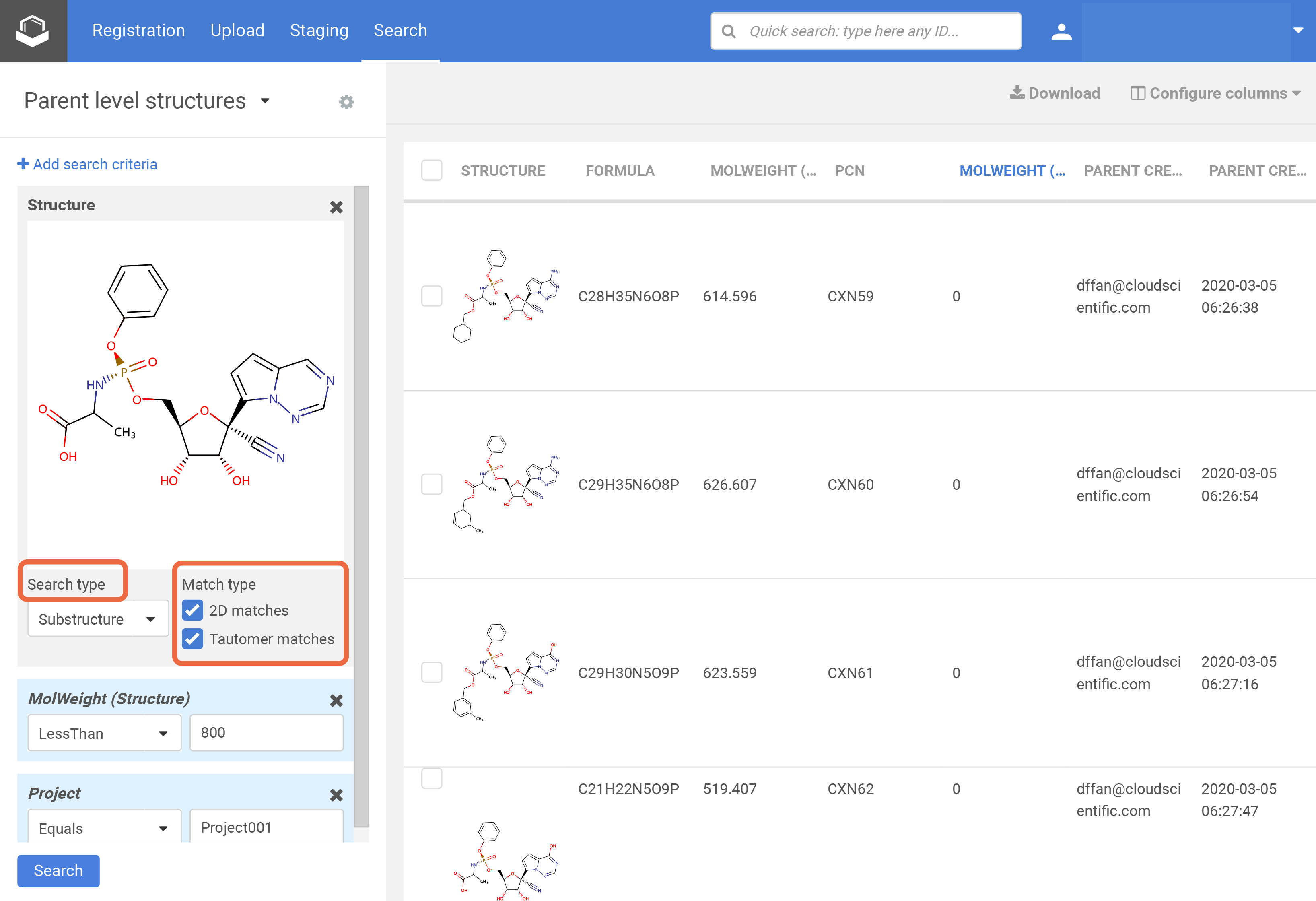The height and width of the screenshot is (901, 1316).
Task: Open the LessThan operator dropdown
Action: [x=104, y=733]
